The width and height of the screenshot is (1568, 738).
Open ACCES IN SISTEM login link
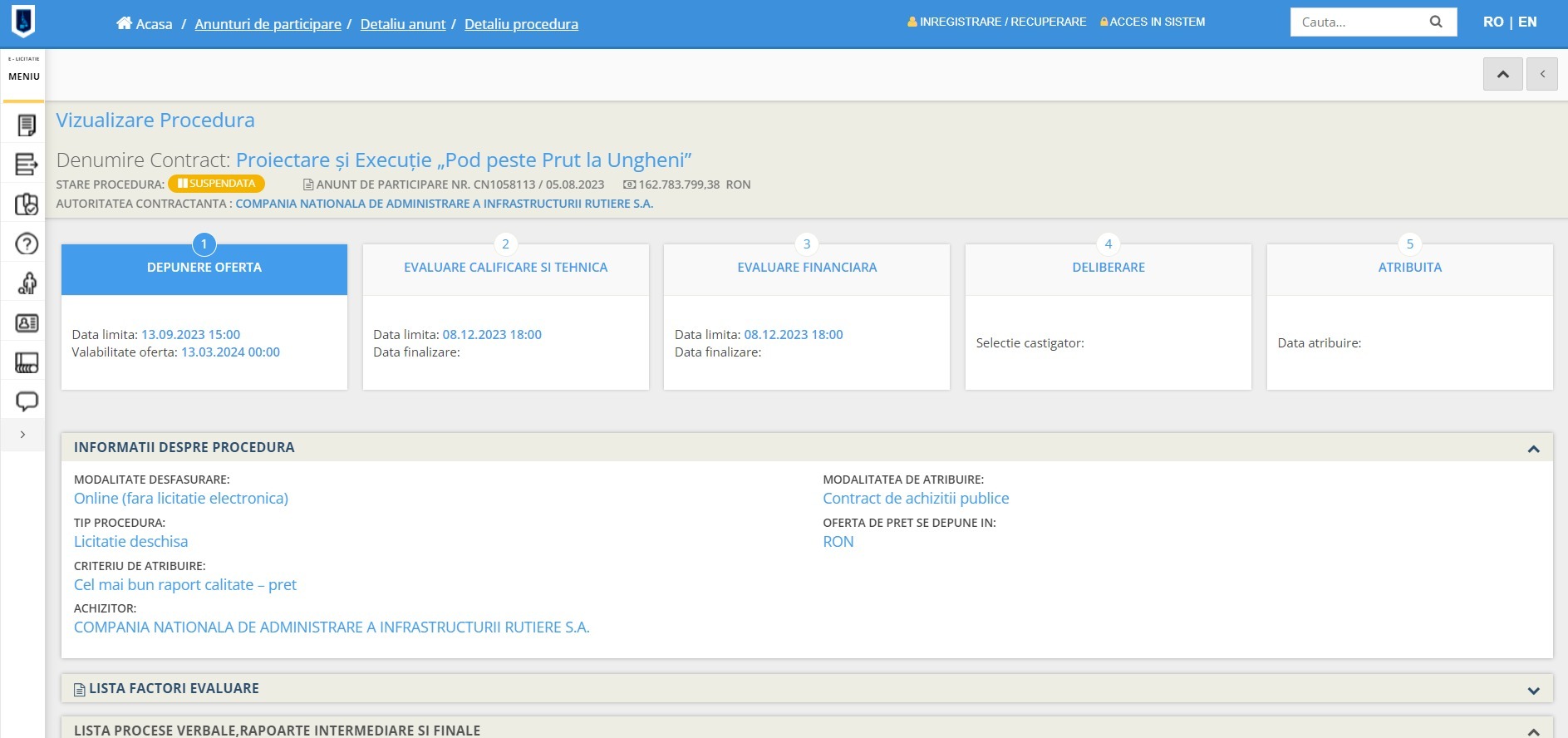[x=1158, y=22]
